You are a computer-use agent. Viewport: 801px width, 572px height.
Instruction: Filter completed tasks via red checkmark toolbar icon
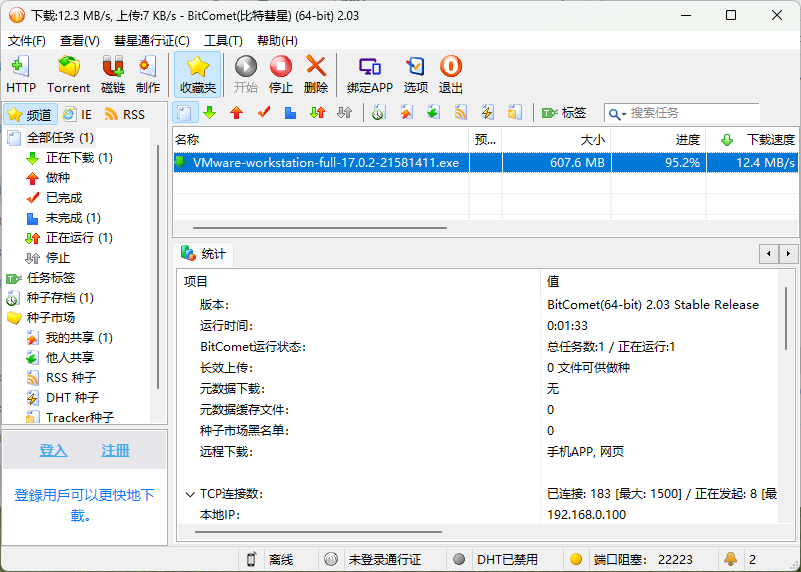(x=264, y=112)
